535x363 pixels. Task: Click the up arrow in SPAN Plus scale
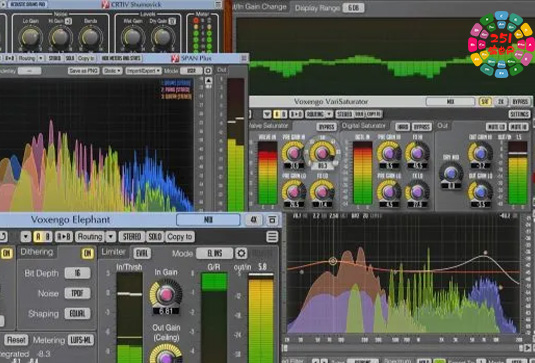(208, 81)
